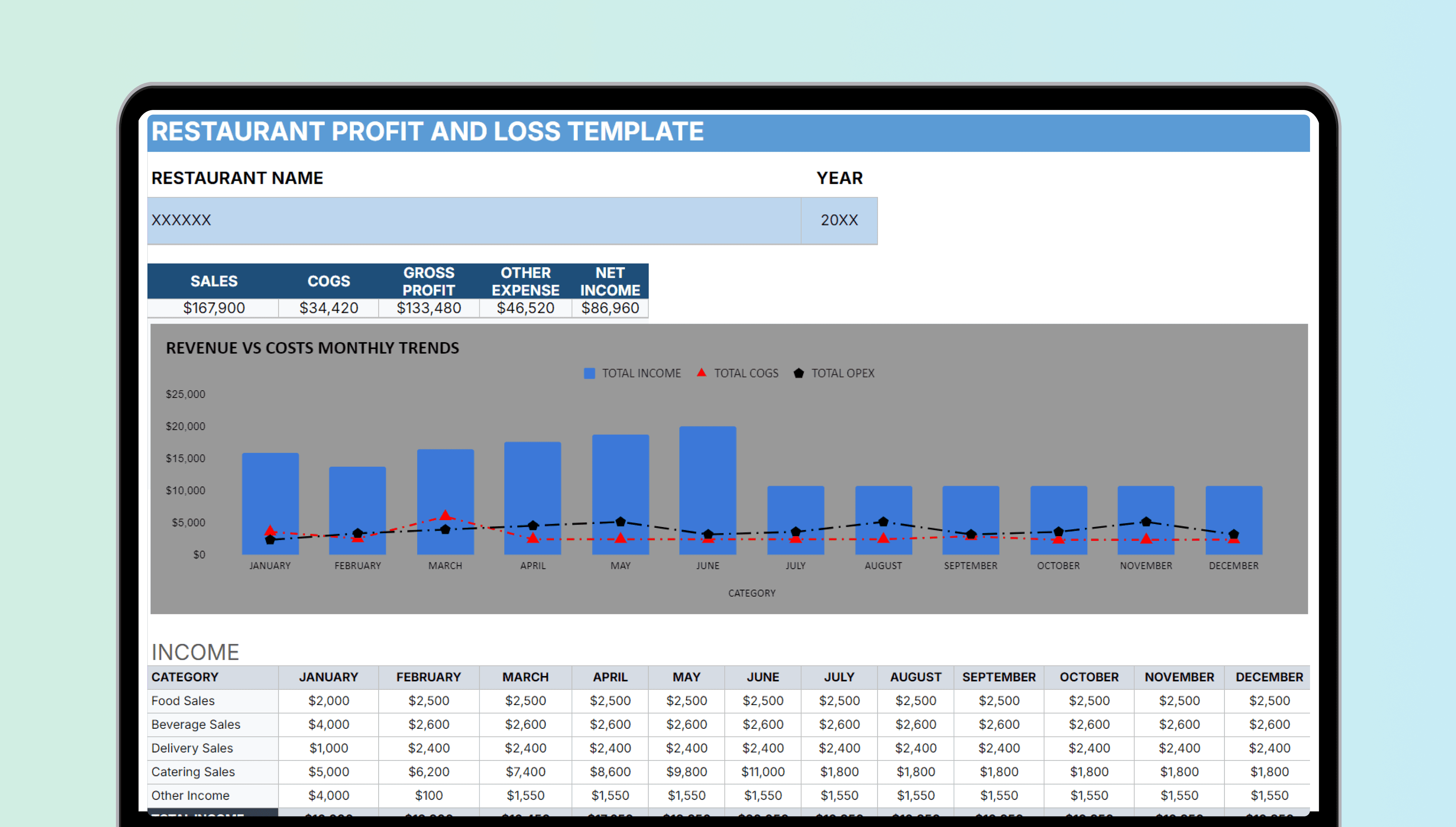Click the $133,480 gross profit cell

[429, 308]
